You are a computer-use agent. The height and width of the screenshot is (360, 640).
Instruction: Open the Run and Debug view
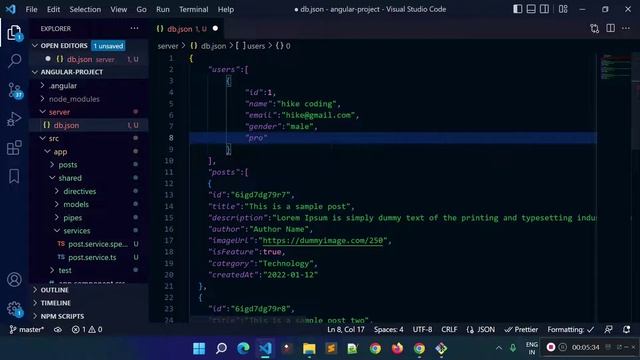coord(14,119)
